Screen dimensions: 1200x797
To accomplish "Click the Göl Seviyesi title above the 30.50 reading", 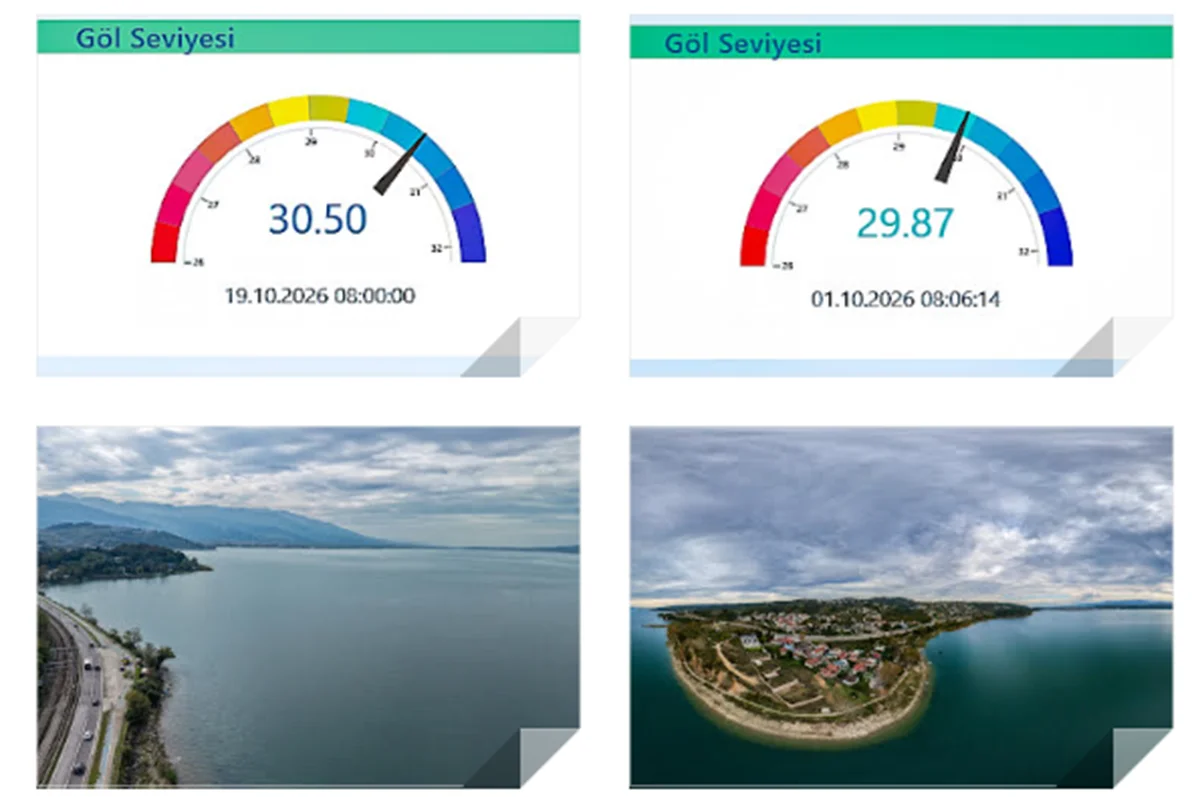I will pyautogui.click(x=154, y=38).
